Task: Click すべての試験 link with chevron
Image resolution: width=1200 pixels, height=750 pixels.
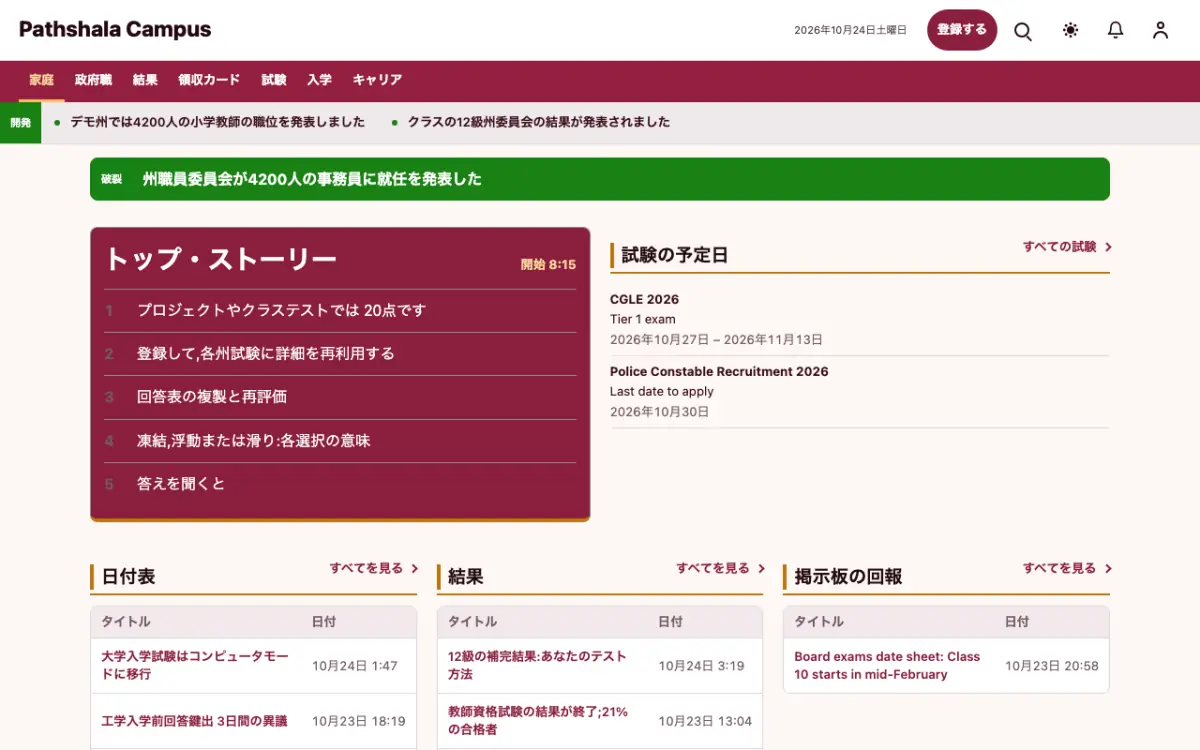Action: coord(1067,247)
